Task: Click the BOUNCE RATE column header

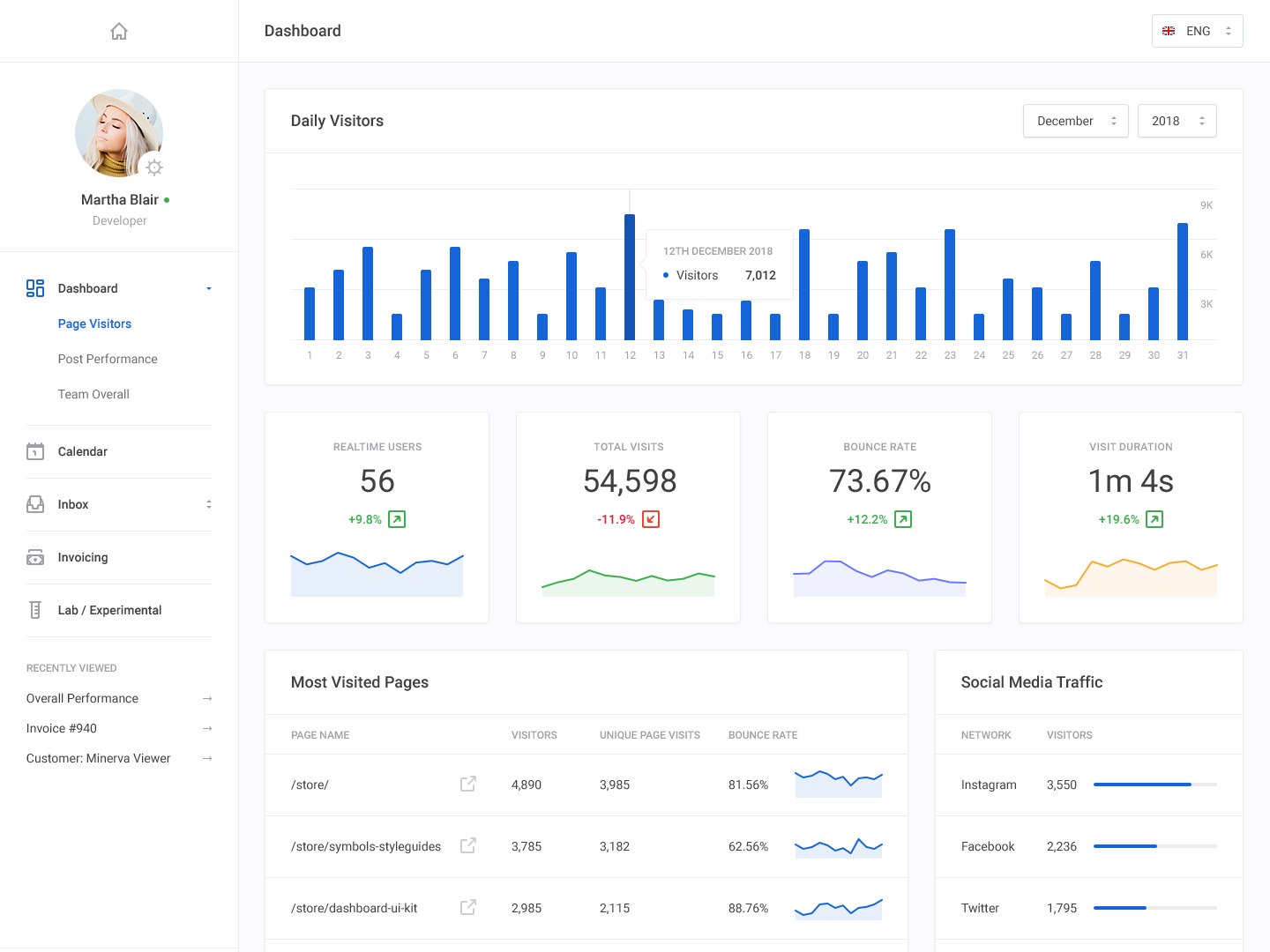Action: (763, 735)
